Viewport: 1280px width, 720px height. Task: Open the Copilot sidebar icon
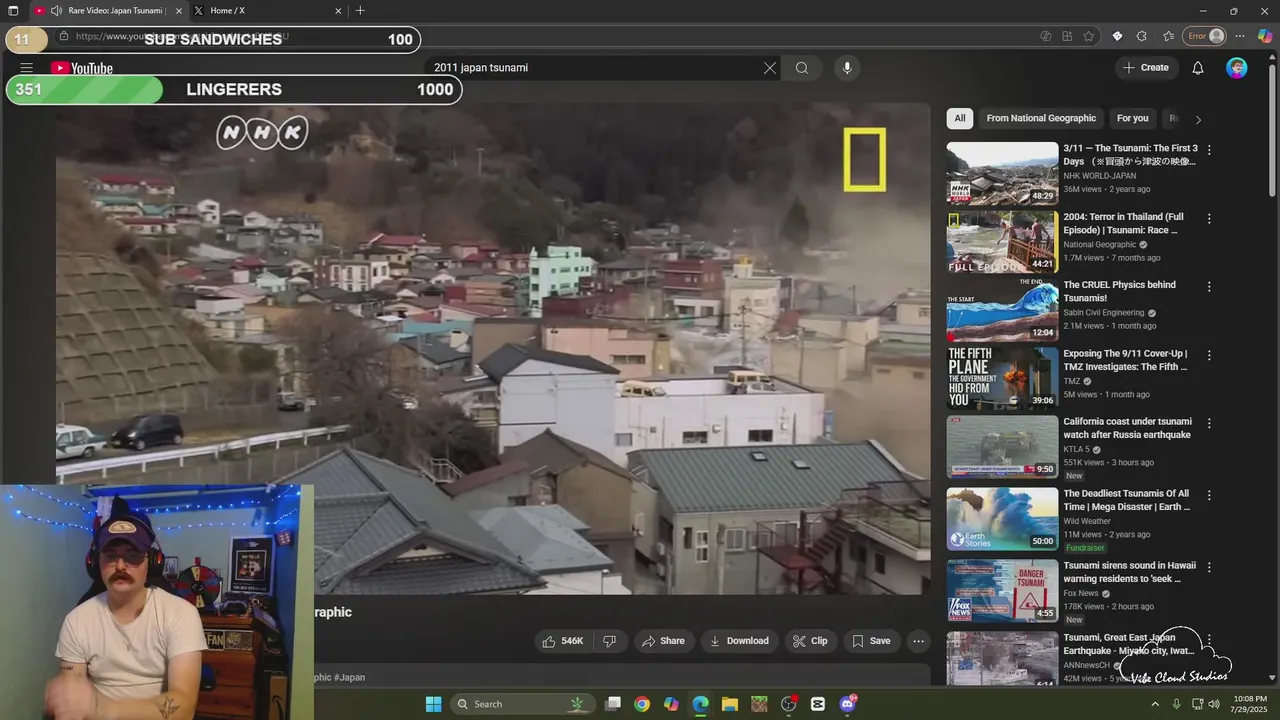coord(1265,36)
